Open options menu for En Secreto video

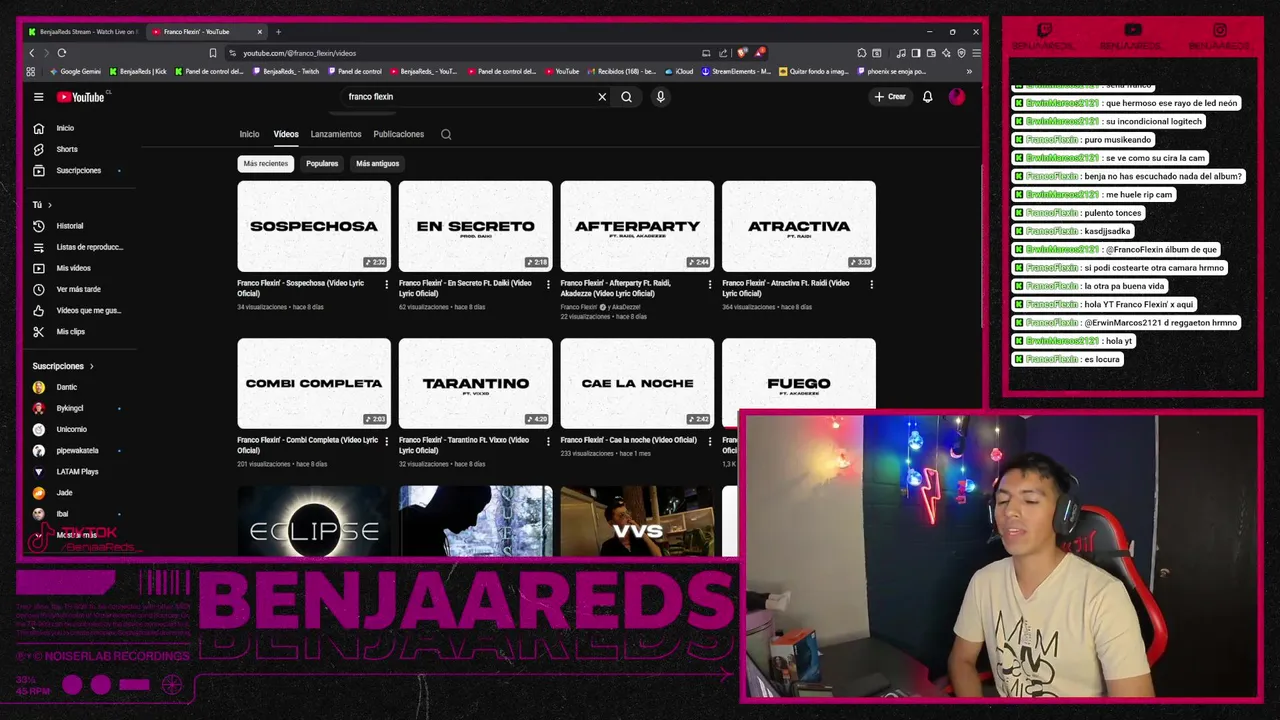click(x=548, y=284)
